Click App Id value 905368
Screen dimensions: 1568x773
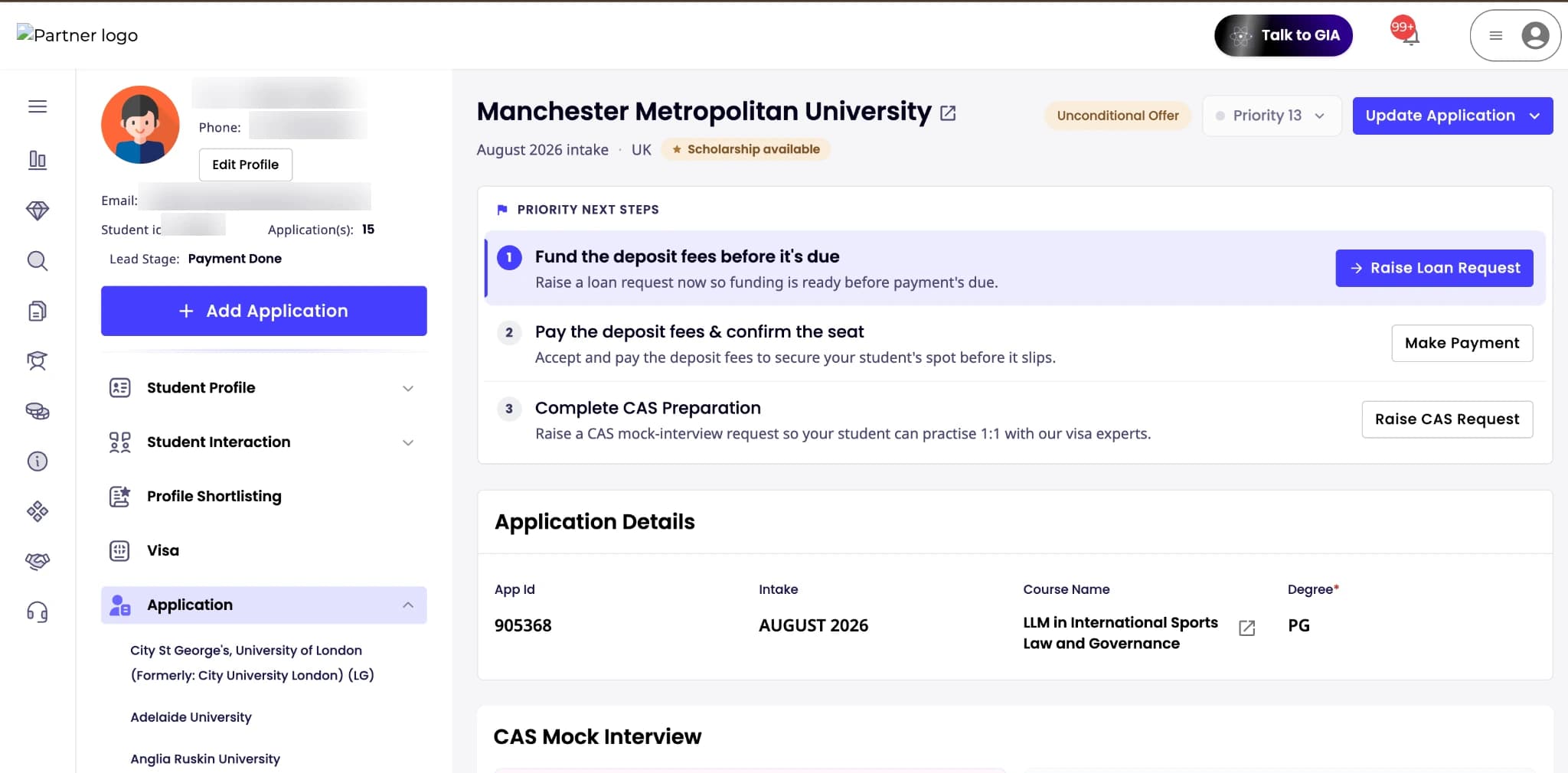pos(523,625)
